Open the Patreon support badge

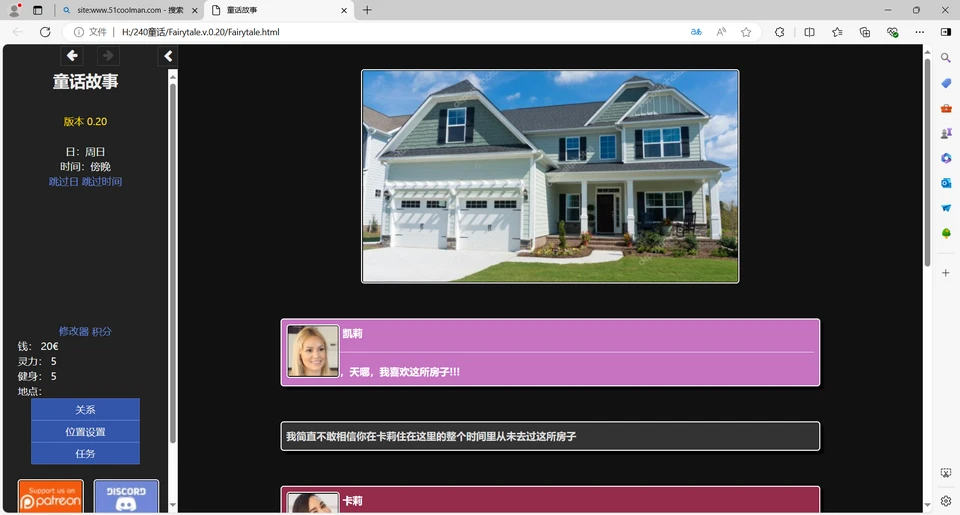pyautogui.click(x=50, y=497)
